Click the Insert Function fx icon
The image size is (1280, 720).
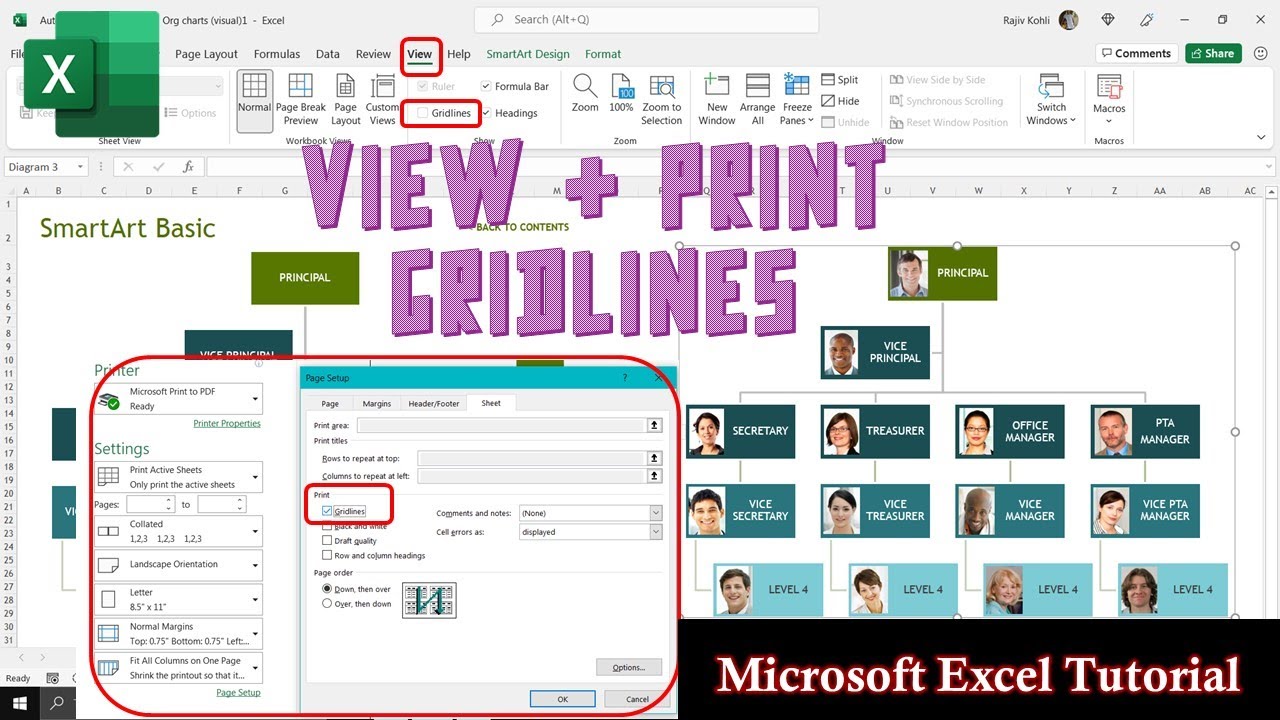coord(188,167)
